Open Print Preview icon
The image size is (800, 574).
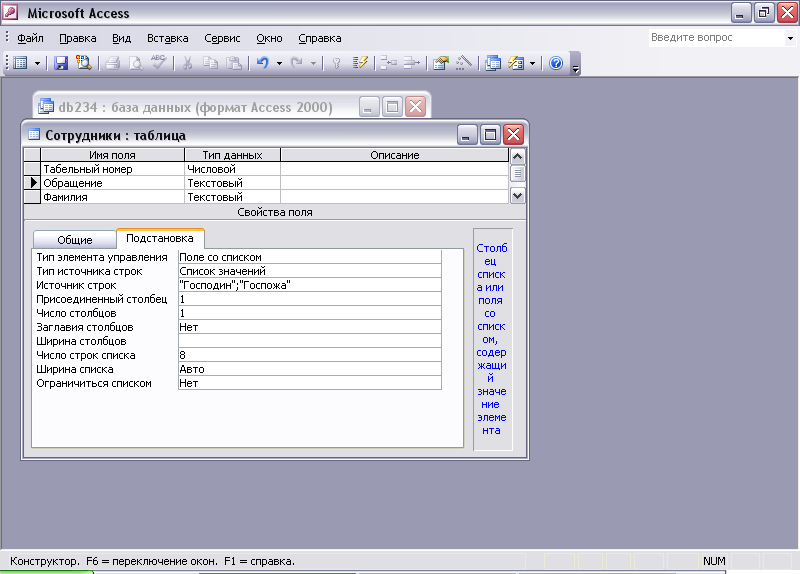tap(136, 63)
